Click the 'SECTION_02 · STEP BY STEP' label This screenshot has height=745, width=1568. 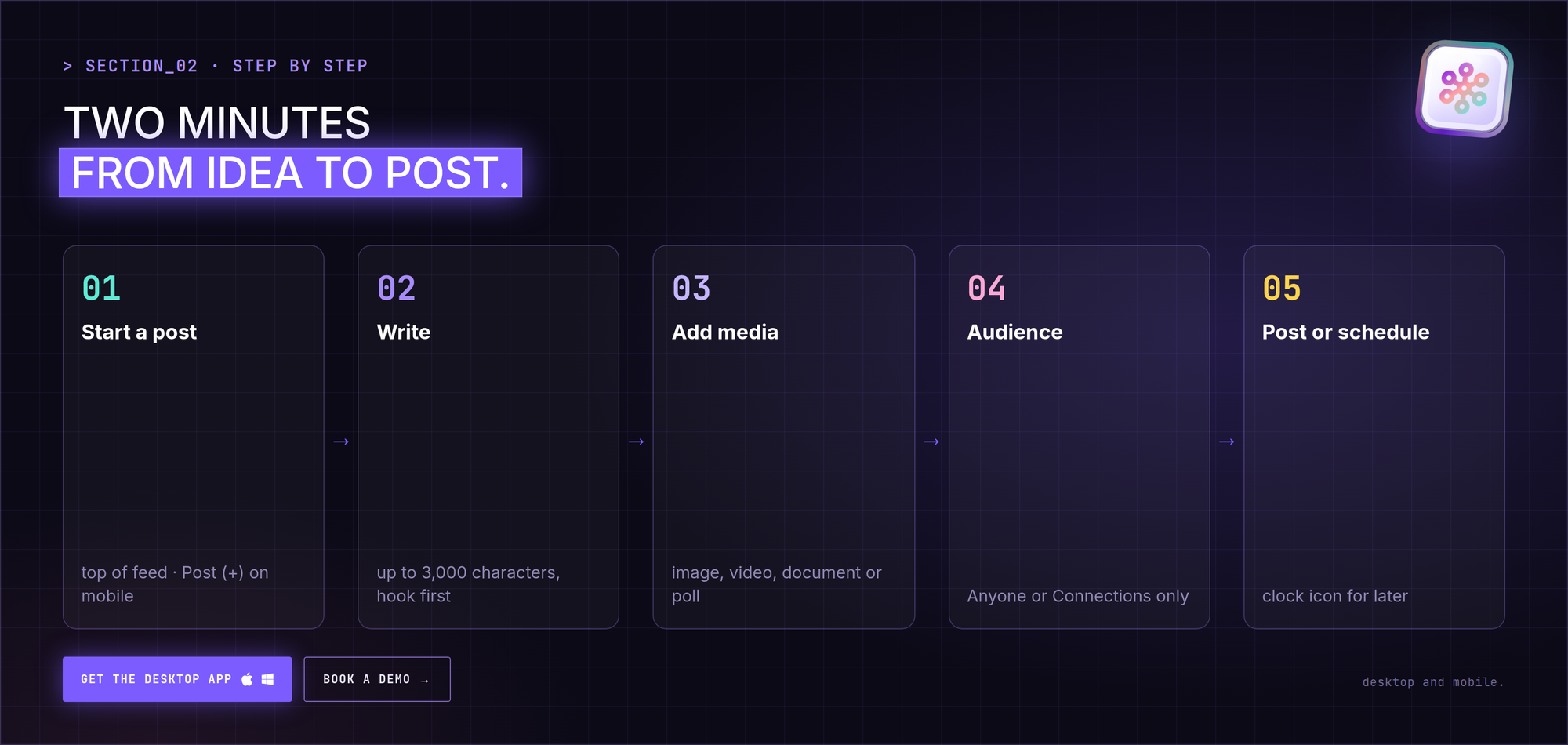[216, 66]
